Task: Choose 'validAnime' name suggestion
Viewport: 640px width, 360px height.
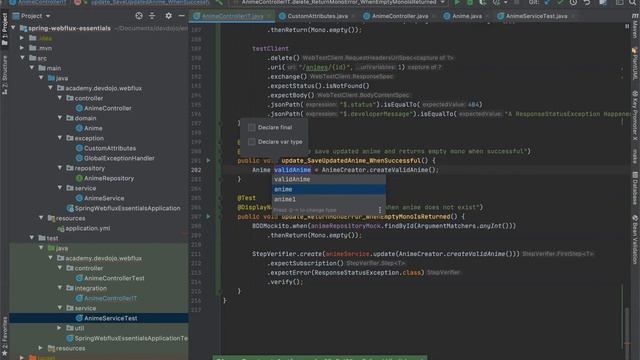Action: pos(329,180)
